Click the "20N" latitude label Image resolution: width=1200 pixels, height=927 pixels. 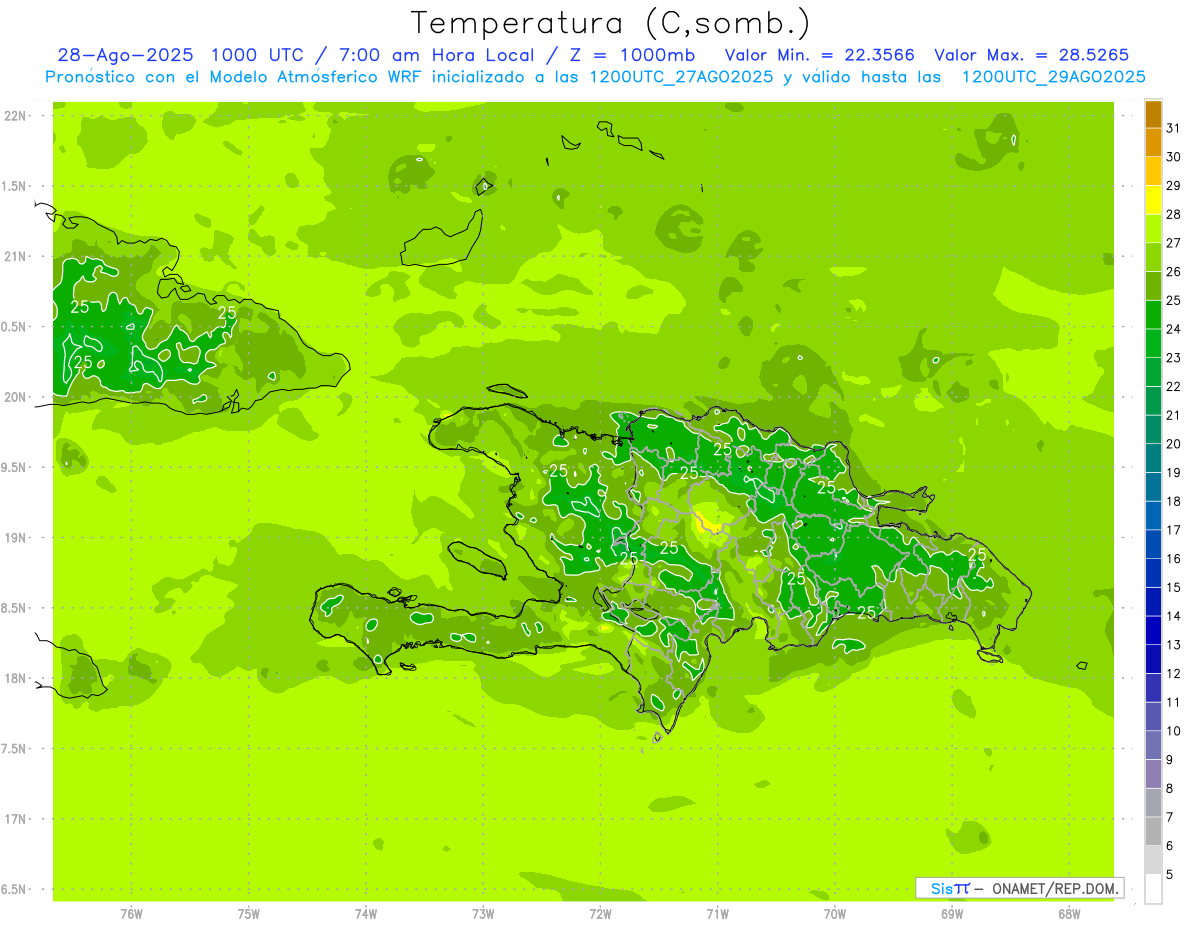[17, 397]
